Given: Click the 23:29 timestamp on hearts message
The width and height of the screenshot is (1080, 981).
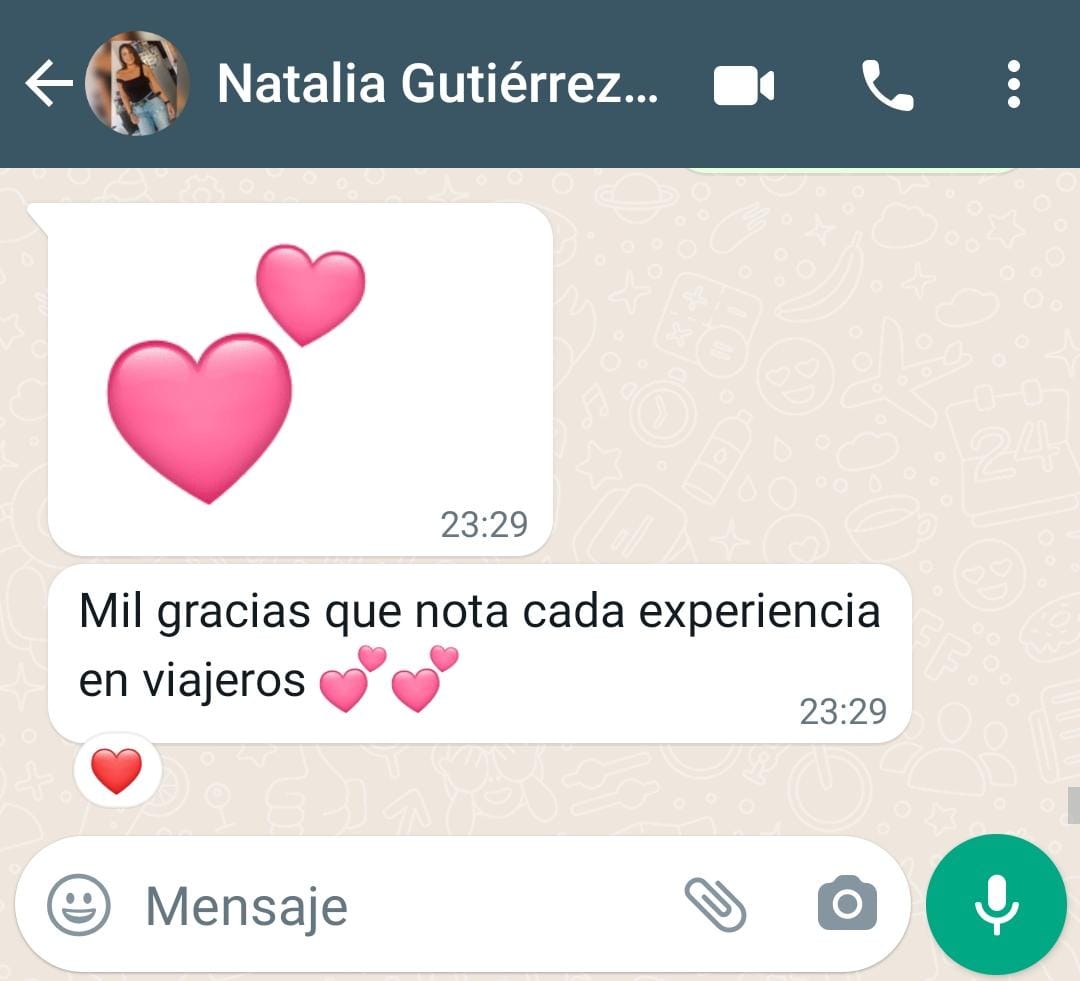Looking at the screenshot, I should [484, 525].
